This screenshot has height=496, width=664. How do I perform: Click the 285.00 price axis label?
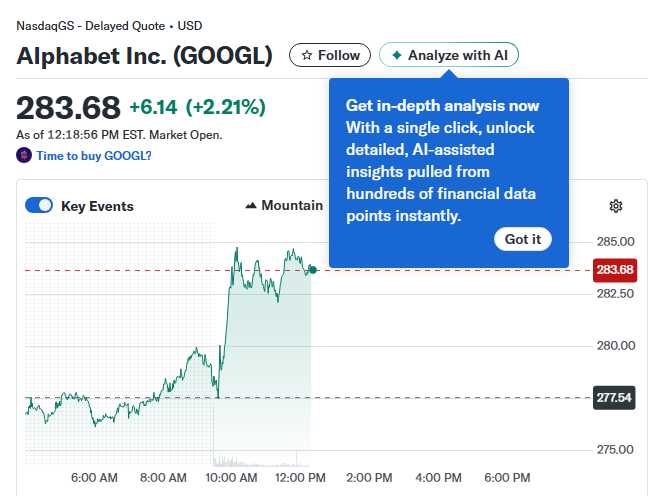point(615,241)
